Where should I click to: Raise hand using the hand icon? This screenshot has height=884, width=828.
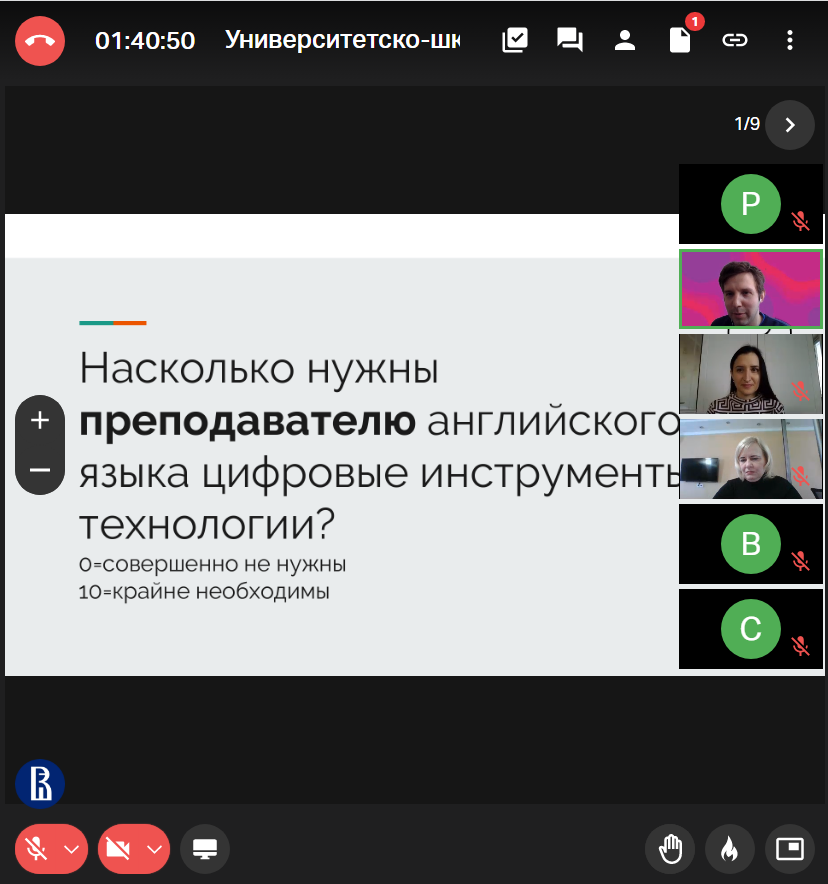pos(670,849)
